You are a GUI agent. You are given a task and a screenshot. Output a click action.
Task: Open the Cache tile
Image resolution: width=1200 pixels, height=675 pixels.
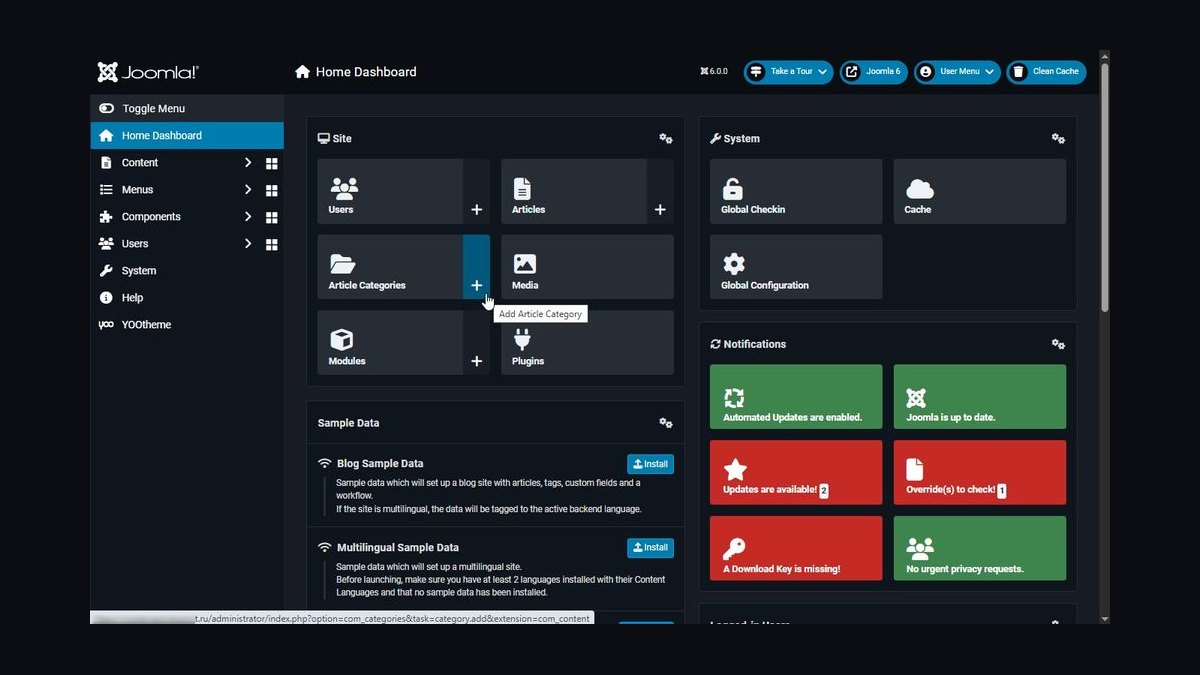point(979,191)
